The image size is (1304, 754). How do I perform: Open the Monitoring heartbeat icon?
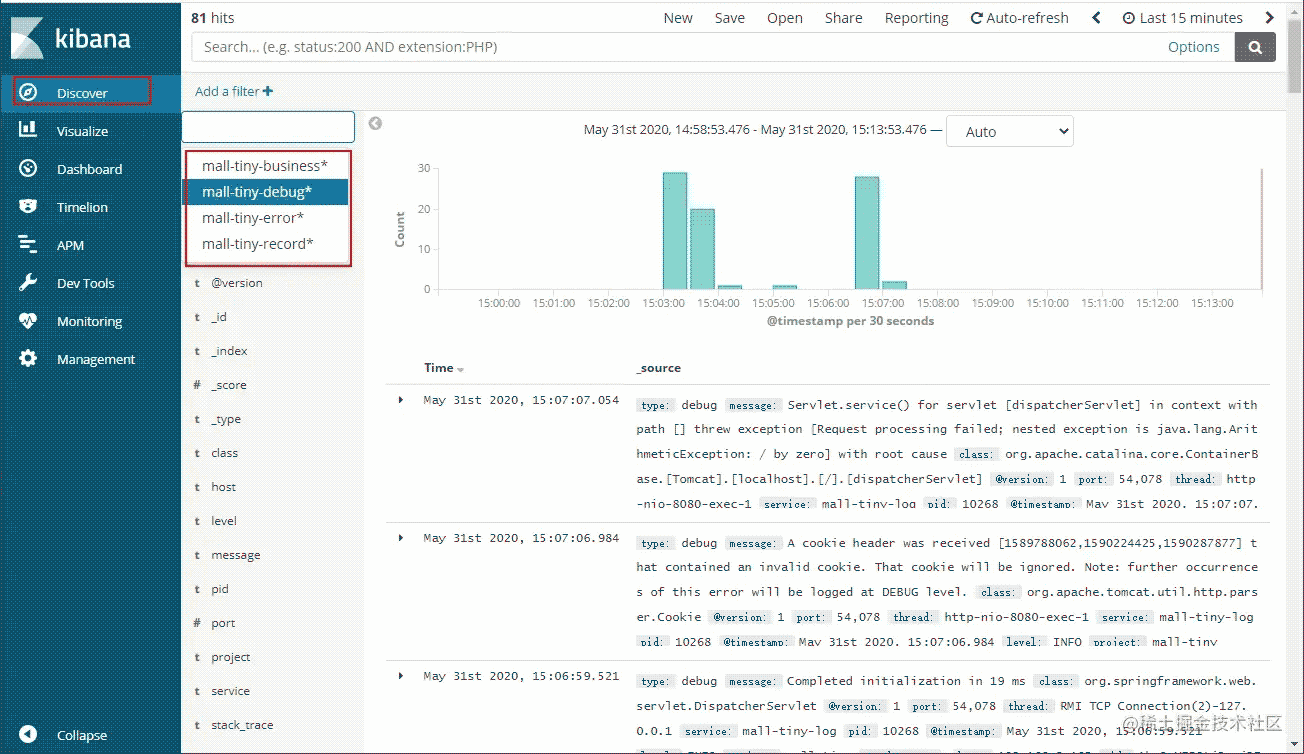click(28, 321)
